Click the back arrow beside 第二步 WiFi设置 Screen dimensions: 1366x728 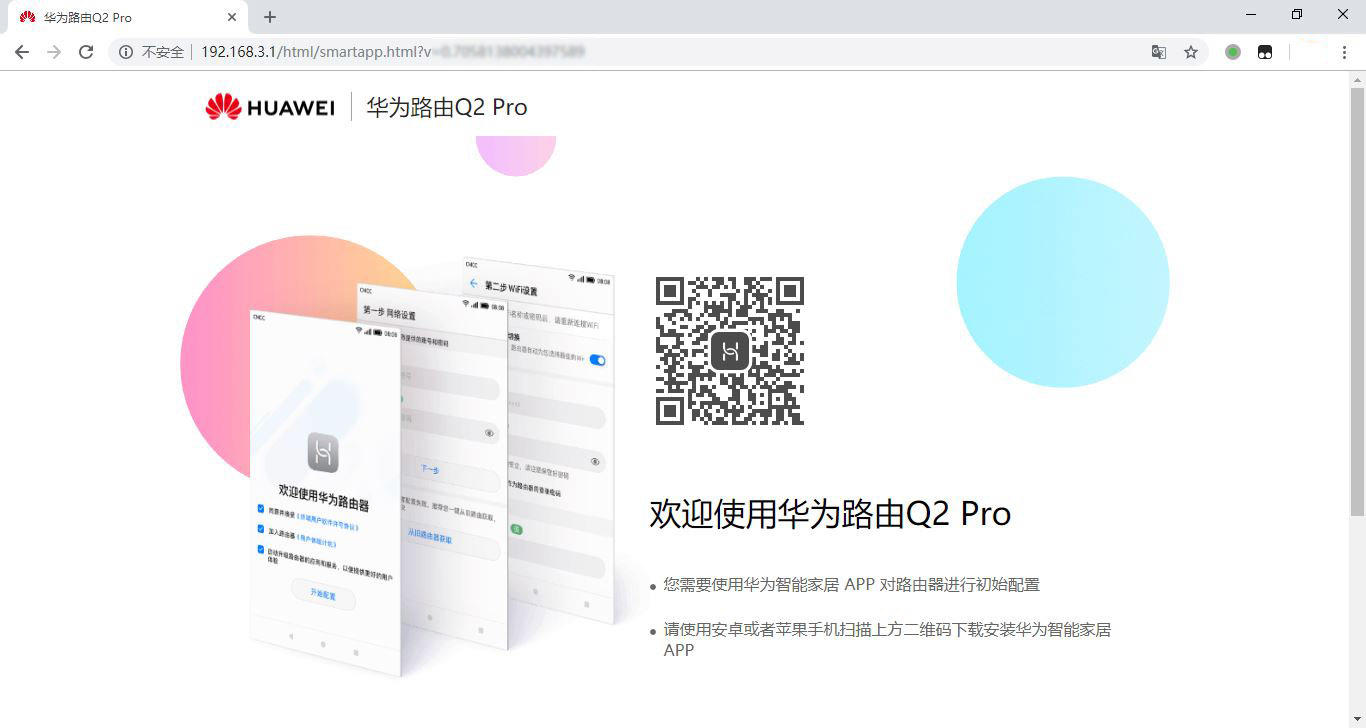[474, 284]
